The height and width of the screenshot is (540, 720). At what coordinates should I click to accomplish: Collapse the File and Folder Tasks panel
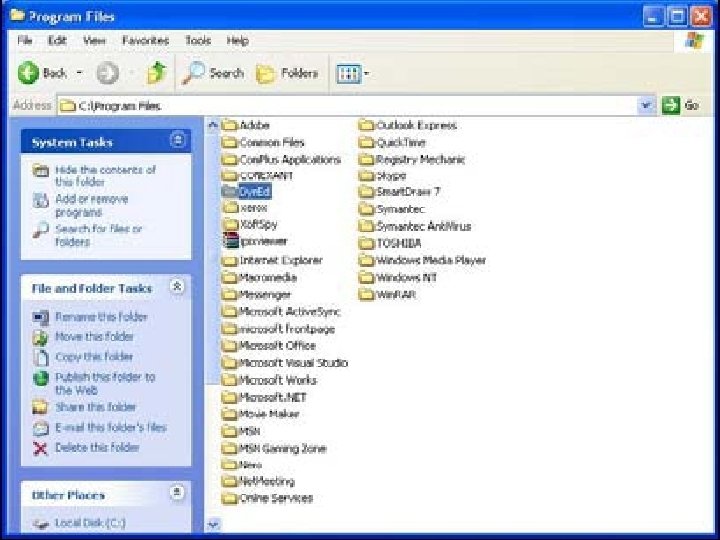(x=177, y=286)
